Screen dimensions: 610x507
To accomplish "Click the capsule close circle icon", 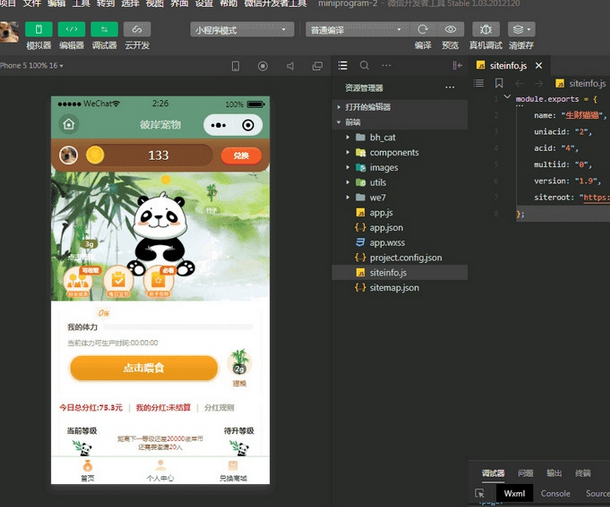I will (x=248, y=125).
